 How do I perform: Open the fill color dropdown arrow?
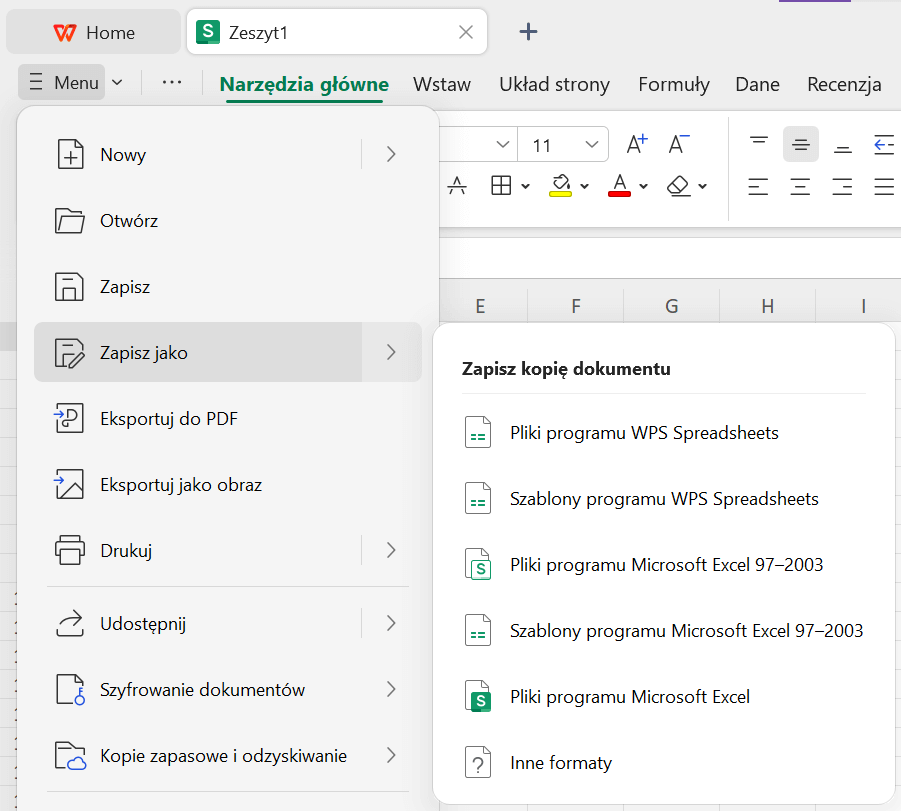coord(584,187)
